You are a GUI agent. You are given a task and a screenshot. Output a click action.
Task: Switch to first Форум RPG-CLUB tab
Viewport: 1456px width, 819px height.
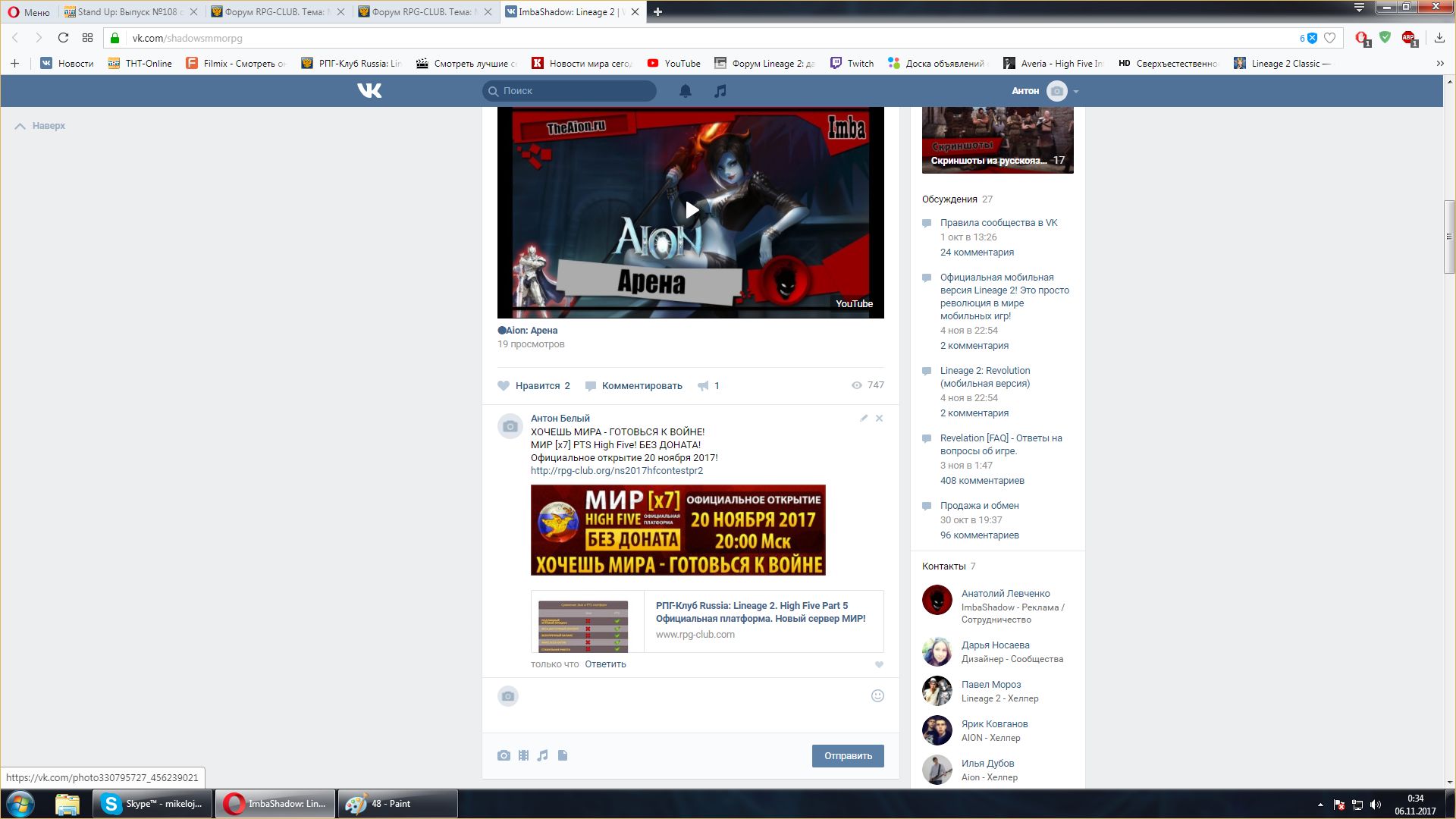pos(277,12)
